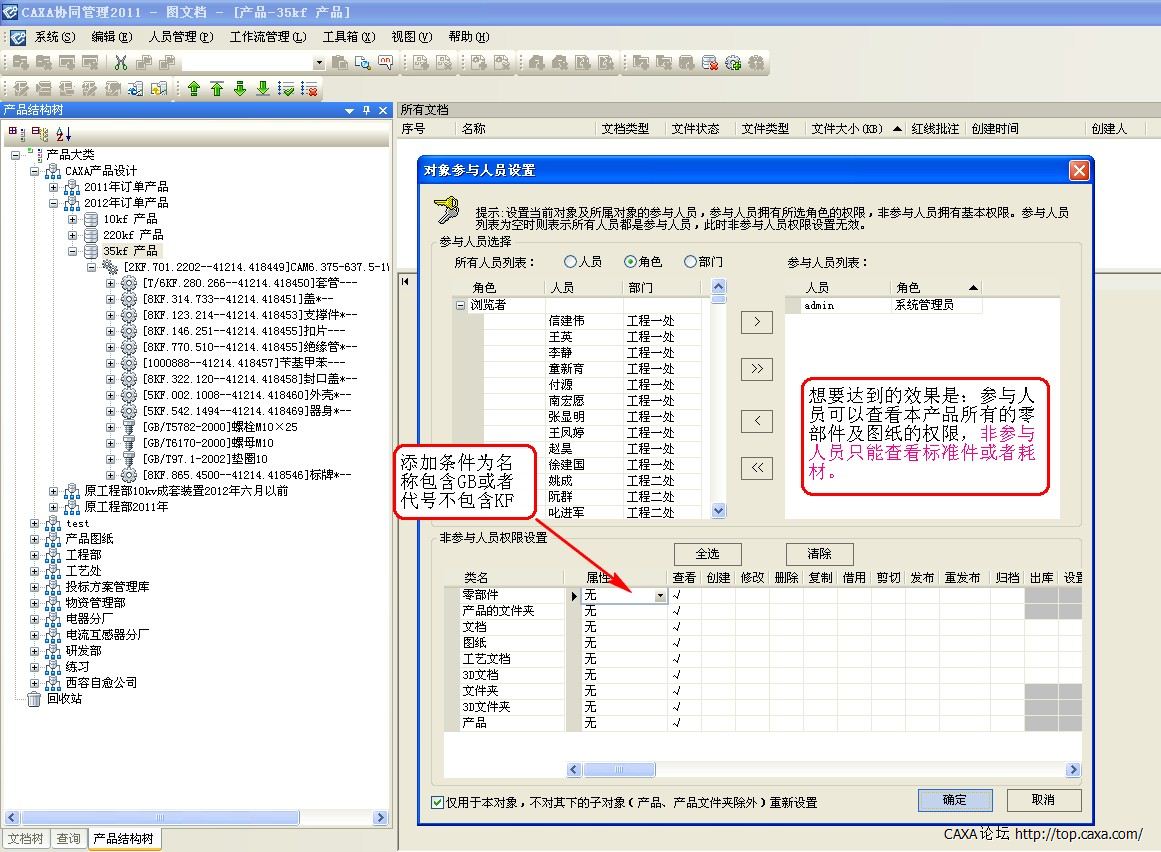Uncheck the 仅用于本对象 checkbox
This screenshot has height=852, width=1161.
tap(437, 802)
